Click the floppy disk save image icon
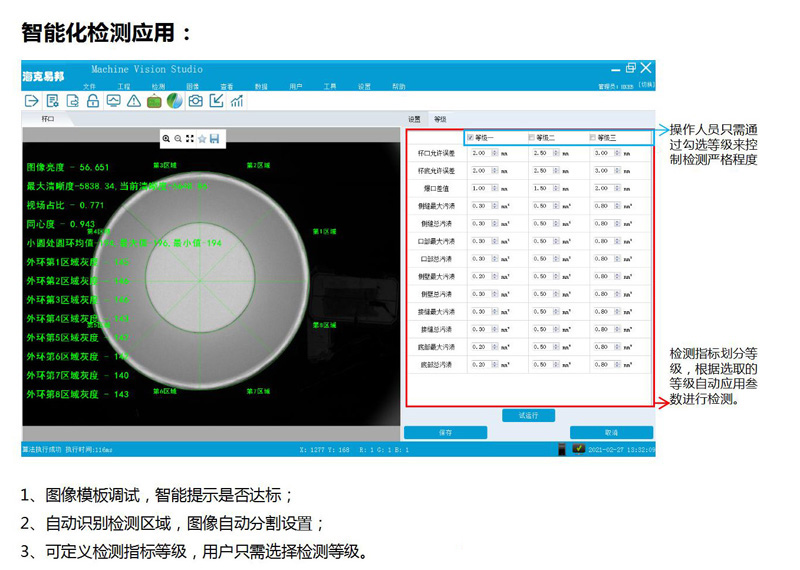Screen dimensions: 800x570 [214, 138]
